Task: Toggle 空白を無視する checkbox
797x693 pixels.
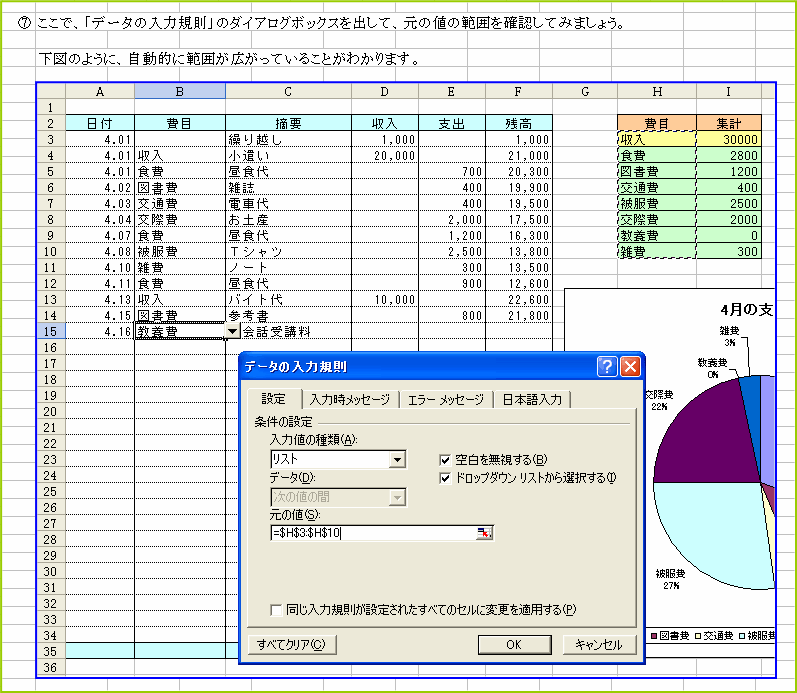Action: point(445,460)
